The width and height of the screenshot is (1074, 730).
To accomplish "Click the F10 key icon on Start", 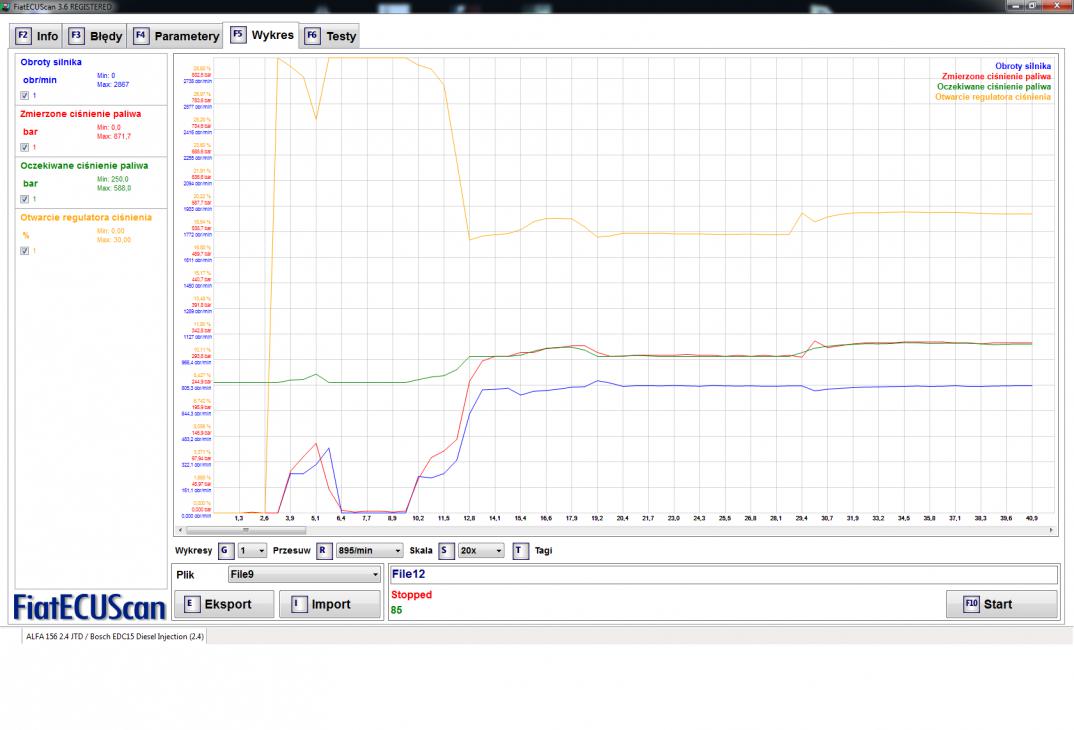I will tap(970, 604).
